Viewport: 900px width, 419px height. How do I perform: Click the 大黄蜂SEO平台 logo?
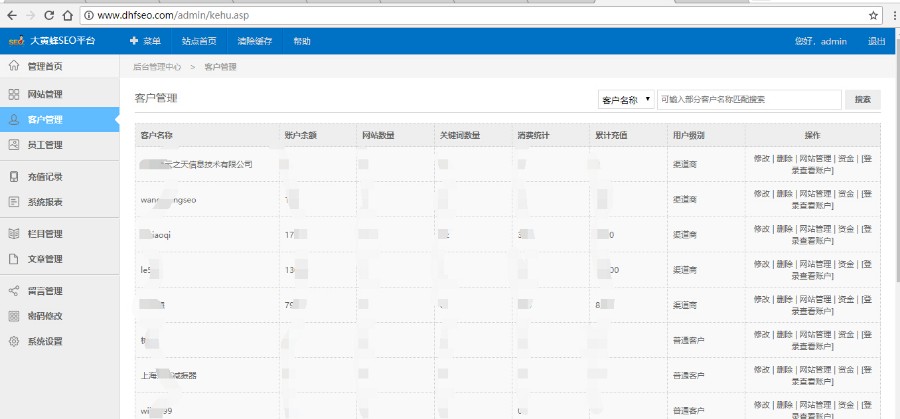point(52,41)
